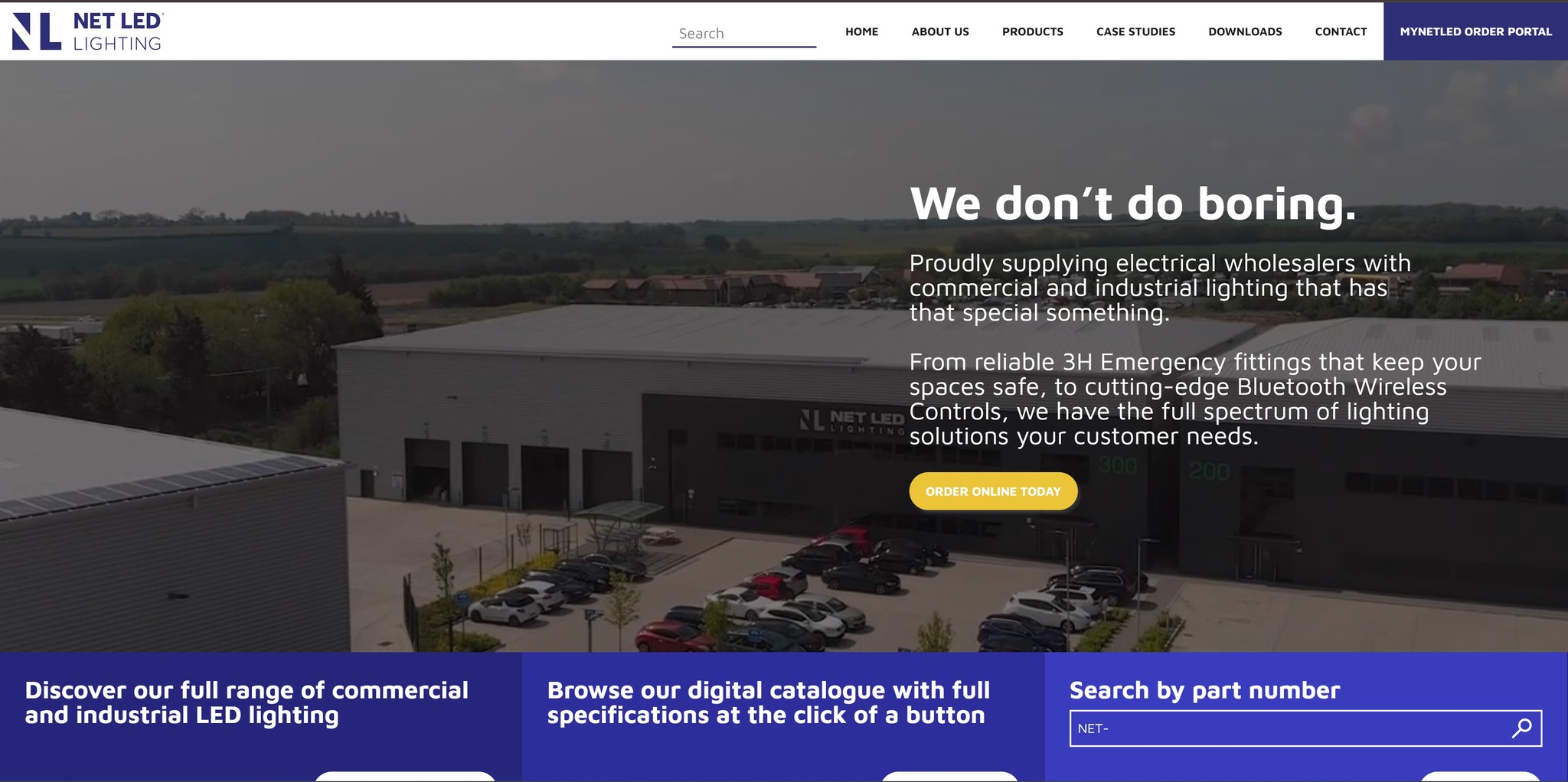Viewport: 1568px width, 782px height.
Task: Click the Search by part number heading
Action: 1204,690
